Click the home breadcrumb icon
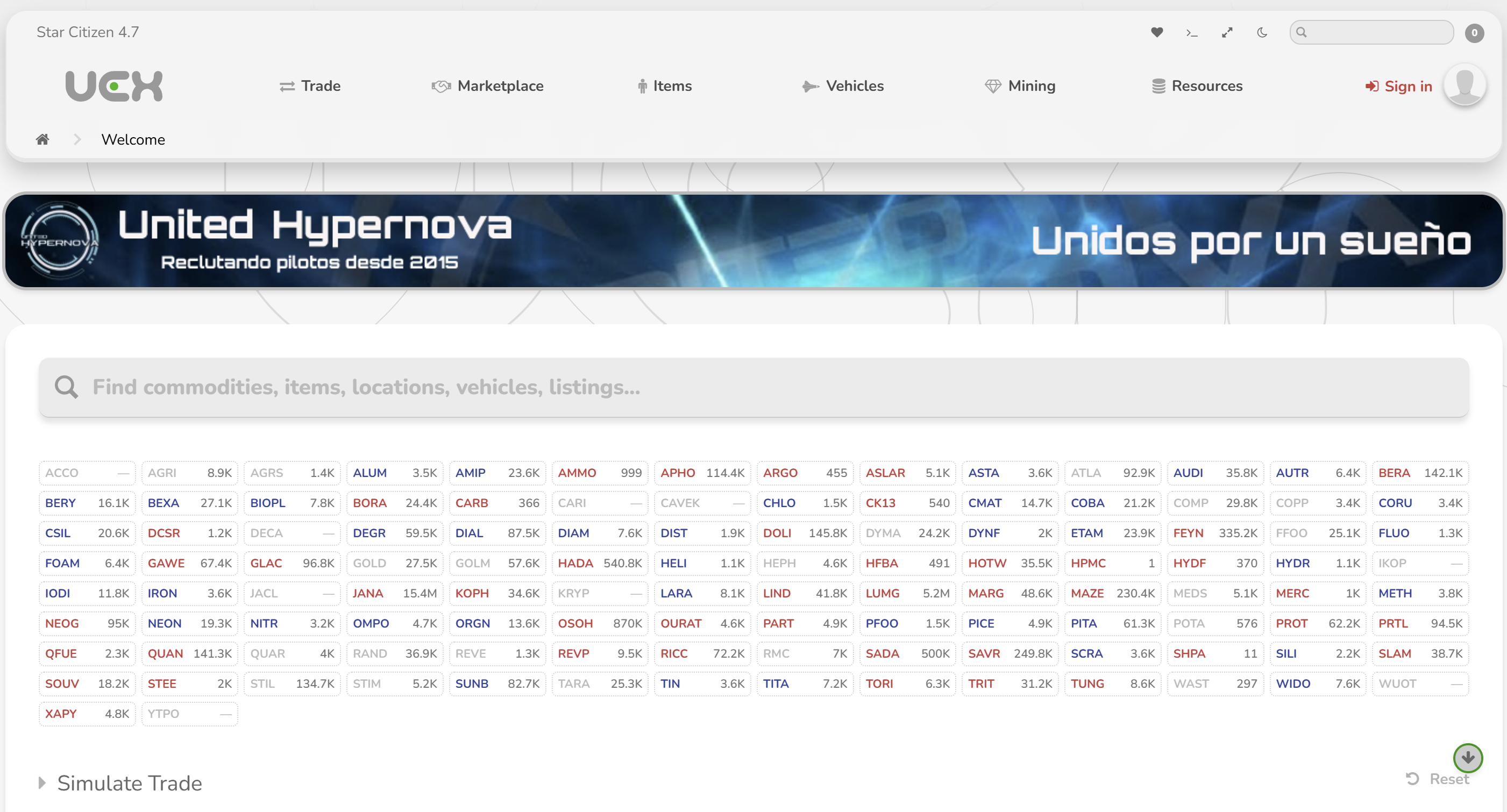The height and width of the screenshot is (812, 1507). coord(42,139)
